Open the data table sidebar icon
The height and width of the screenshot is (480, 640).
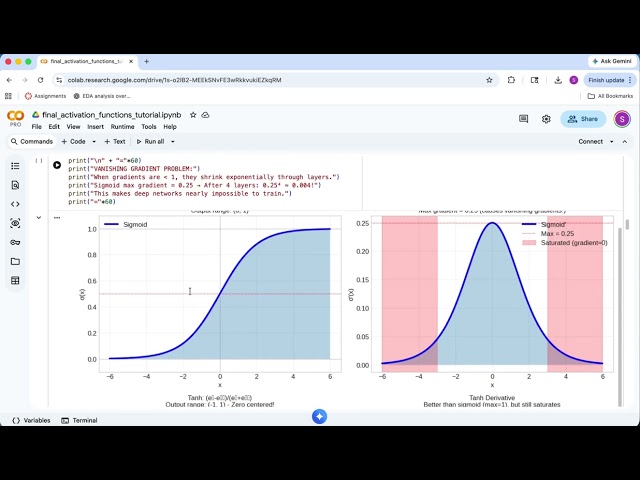click(15, 280)
